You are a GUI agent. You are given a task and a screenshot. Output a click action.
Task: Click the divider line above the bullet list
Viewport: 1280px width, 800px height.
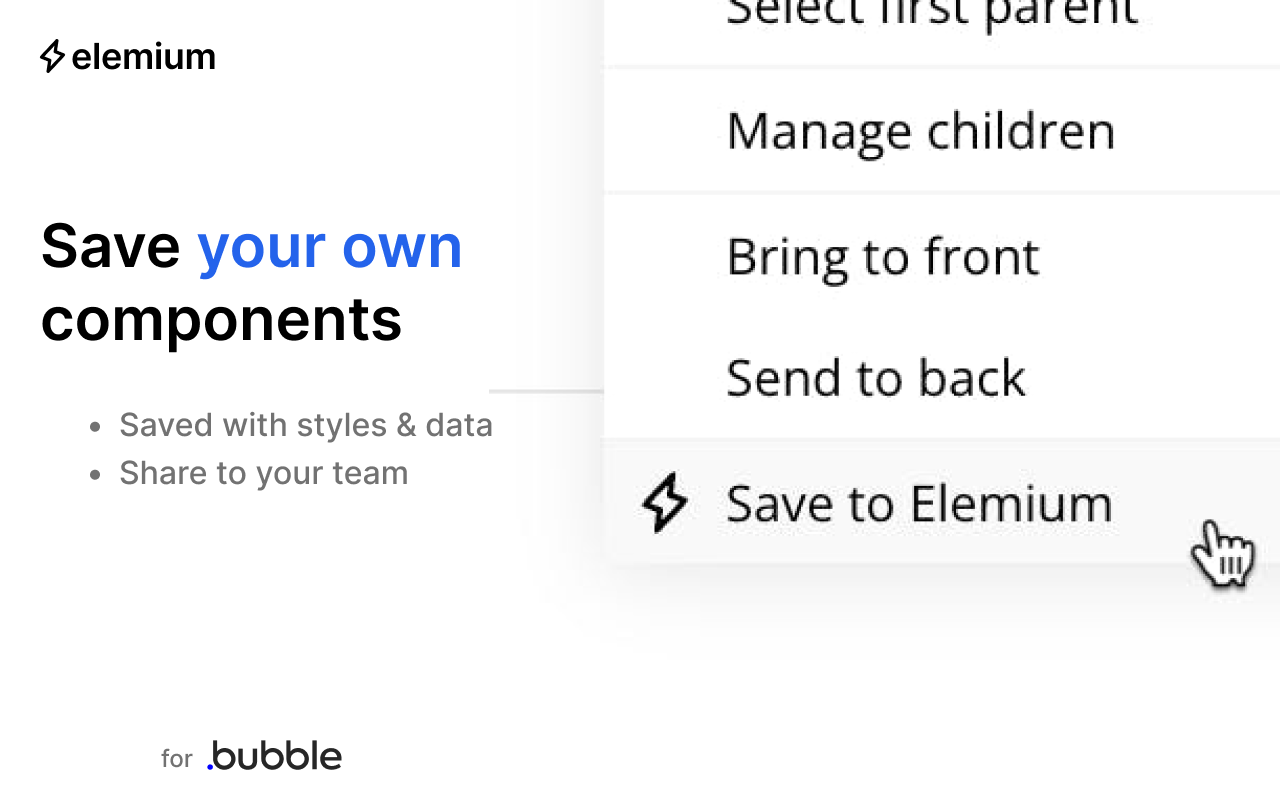click(545, 390)
